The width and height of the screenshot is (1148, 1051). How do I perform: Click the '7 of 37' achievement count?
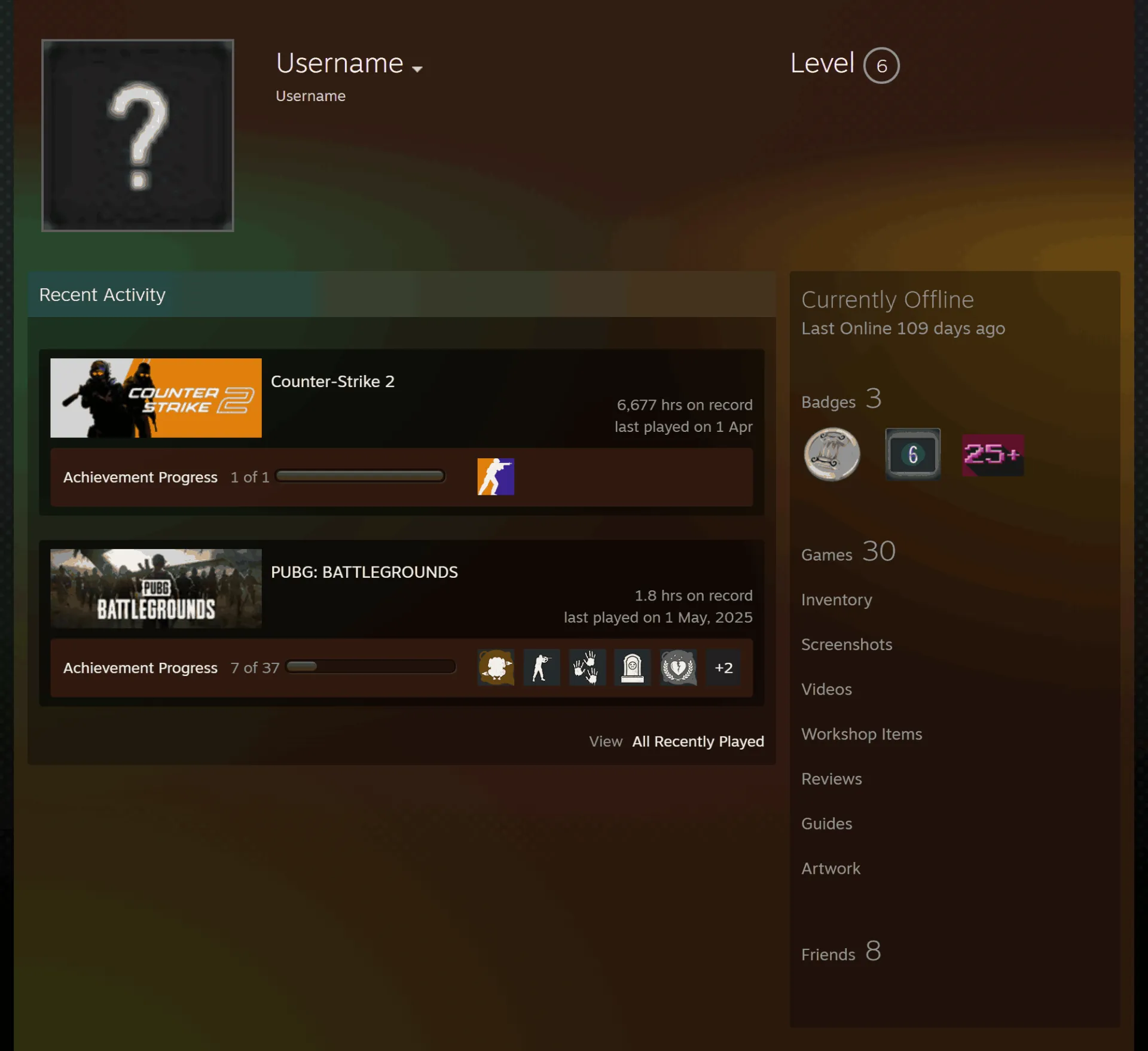[255, 668]
